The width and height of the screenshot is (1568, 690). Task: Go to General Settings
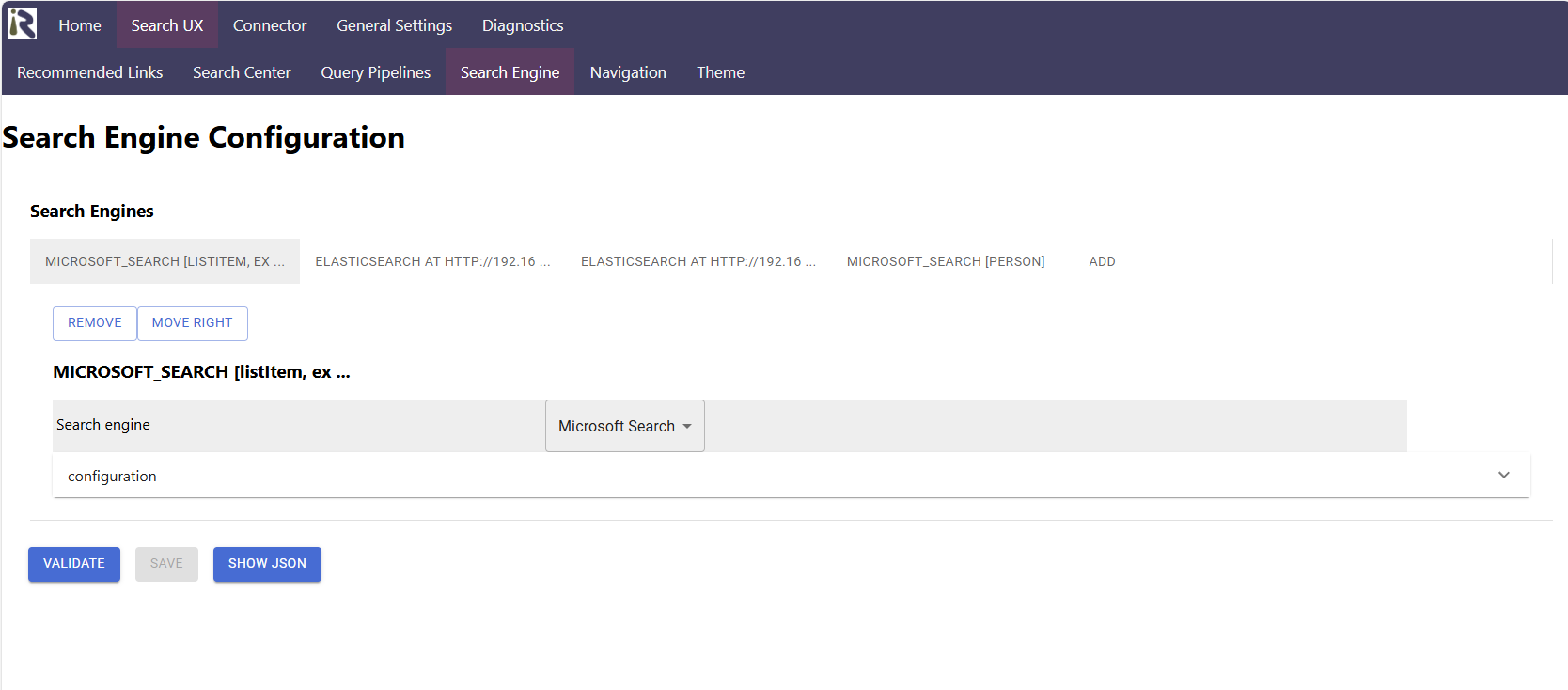395,25
